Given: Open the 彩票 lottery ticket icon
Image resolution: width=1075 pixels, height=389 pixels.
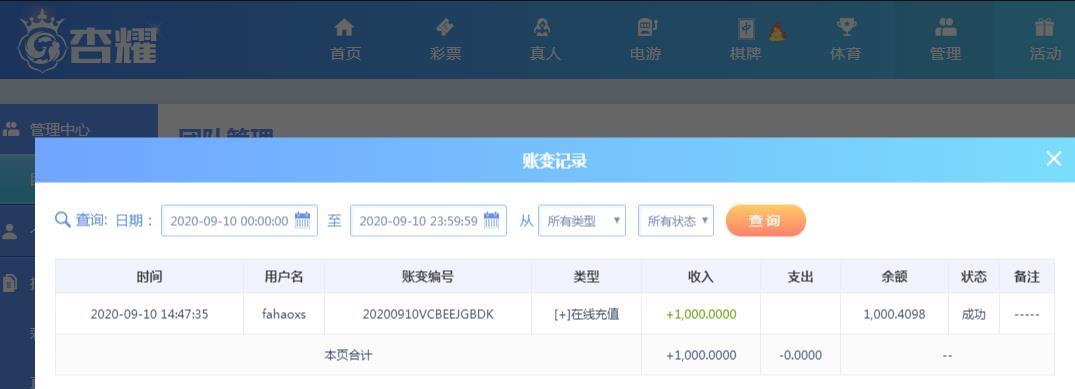Looking at the screenshot, I should point(445,27).
